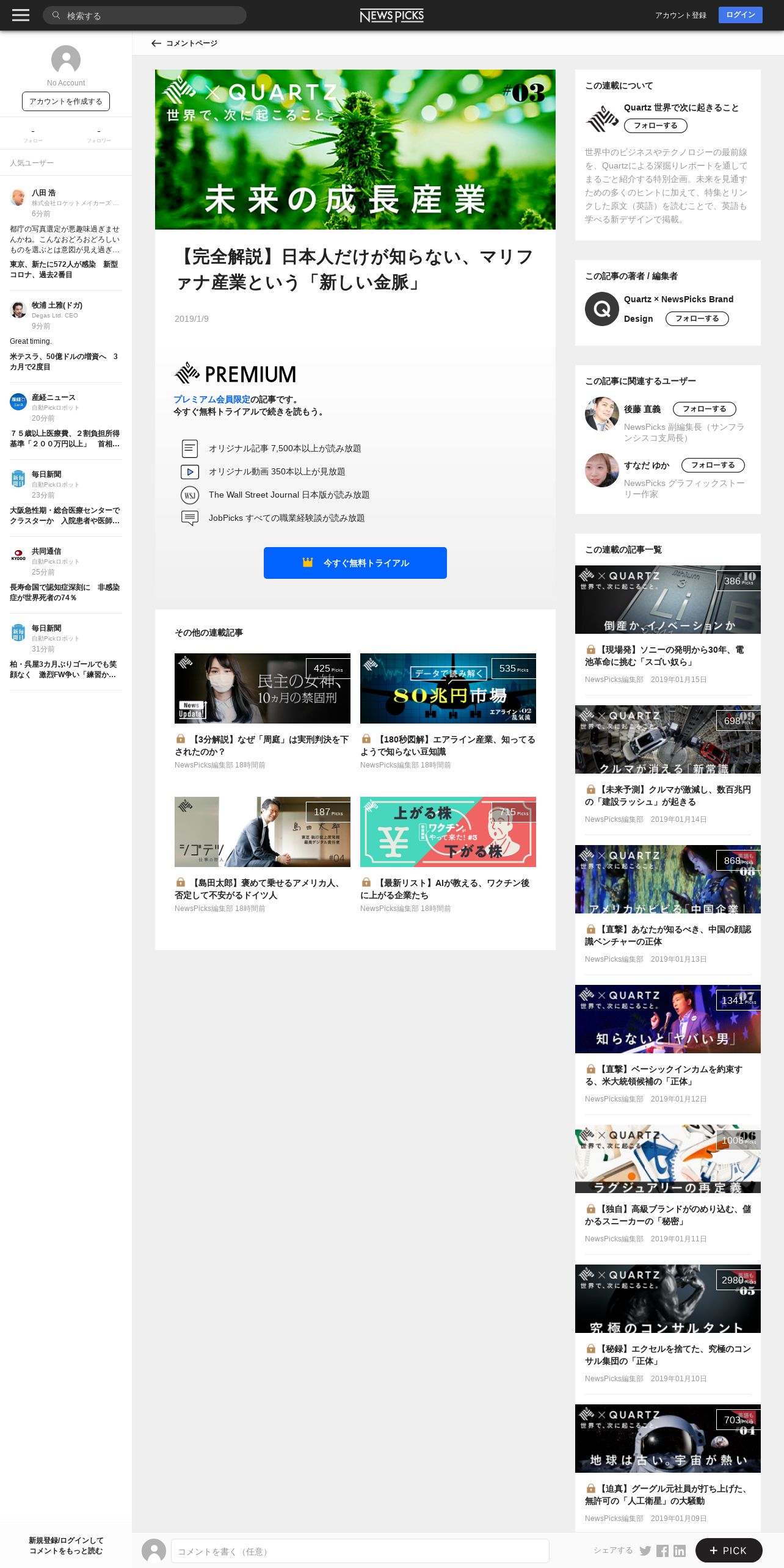Open 【最新リスト】AIが教える、ワクチン後 article
Image resolution: width=784 pixels, height=1568 pixels.
click(446, 889)
